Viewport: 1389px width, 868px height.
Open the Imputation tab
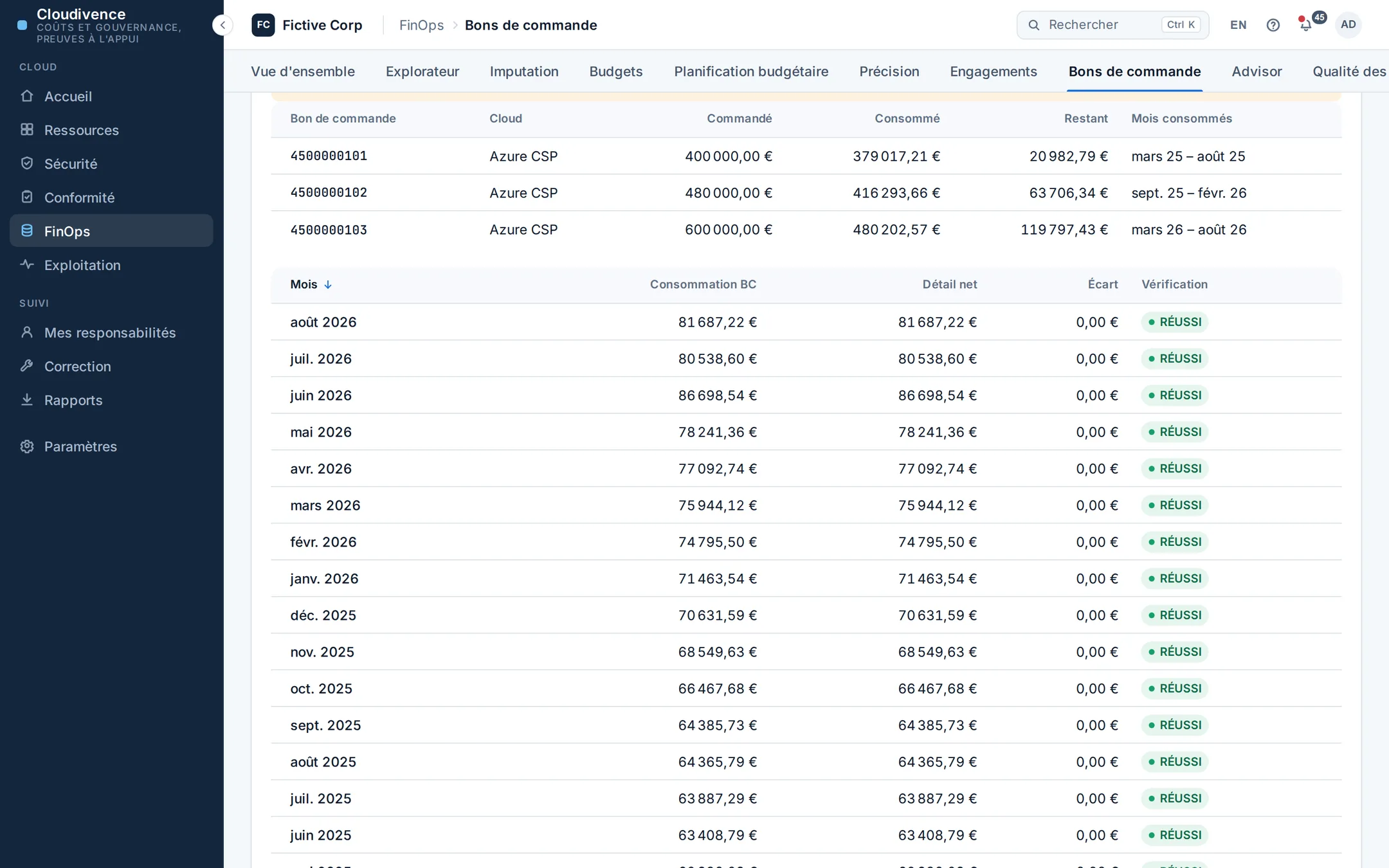(524, 71)
